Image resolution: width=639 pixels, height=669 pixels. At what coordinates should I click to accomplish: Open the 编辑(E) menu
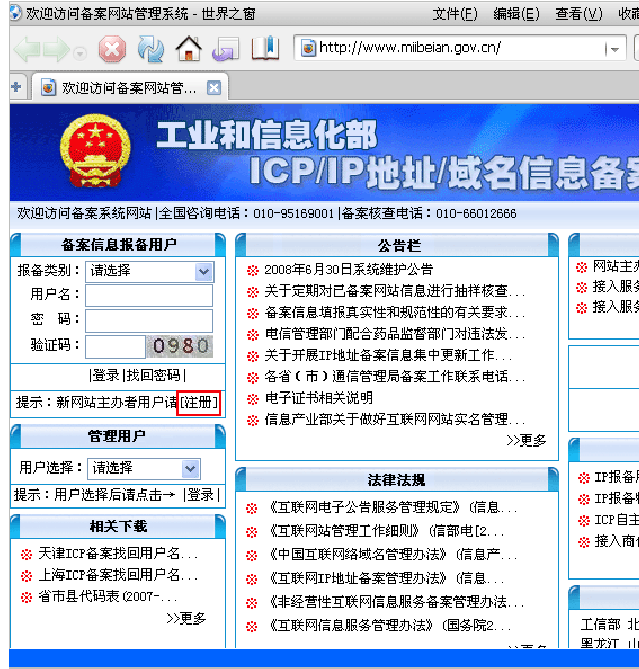[516, 14]
